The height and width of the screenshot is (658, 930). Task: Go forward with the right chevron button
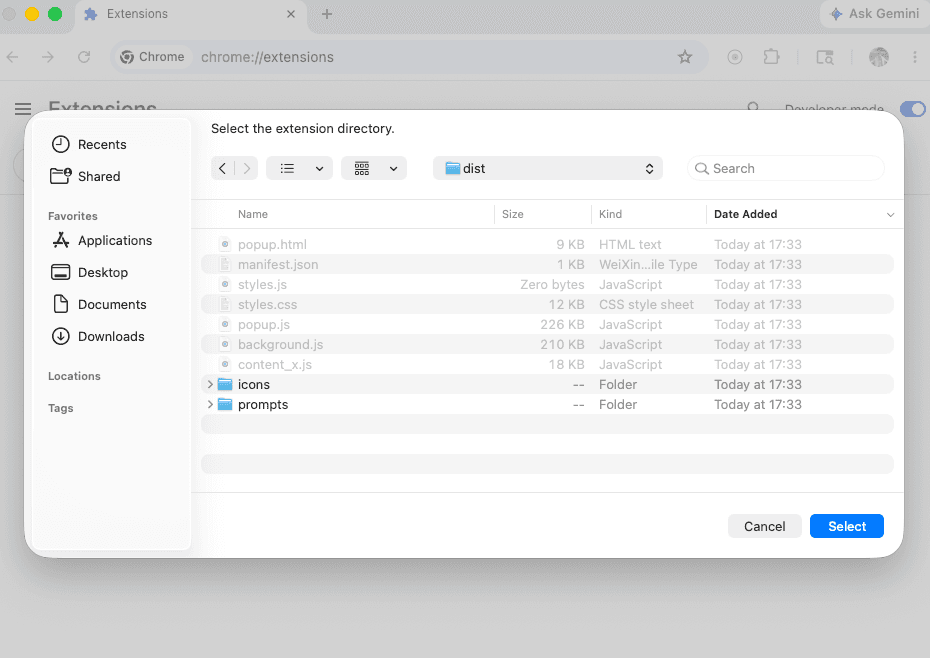247,169
